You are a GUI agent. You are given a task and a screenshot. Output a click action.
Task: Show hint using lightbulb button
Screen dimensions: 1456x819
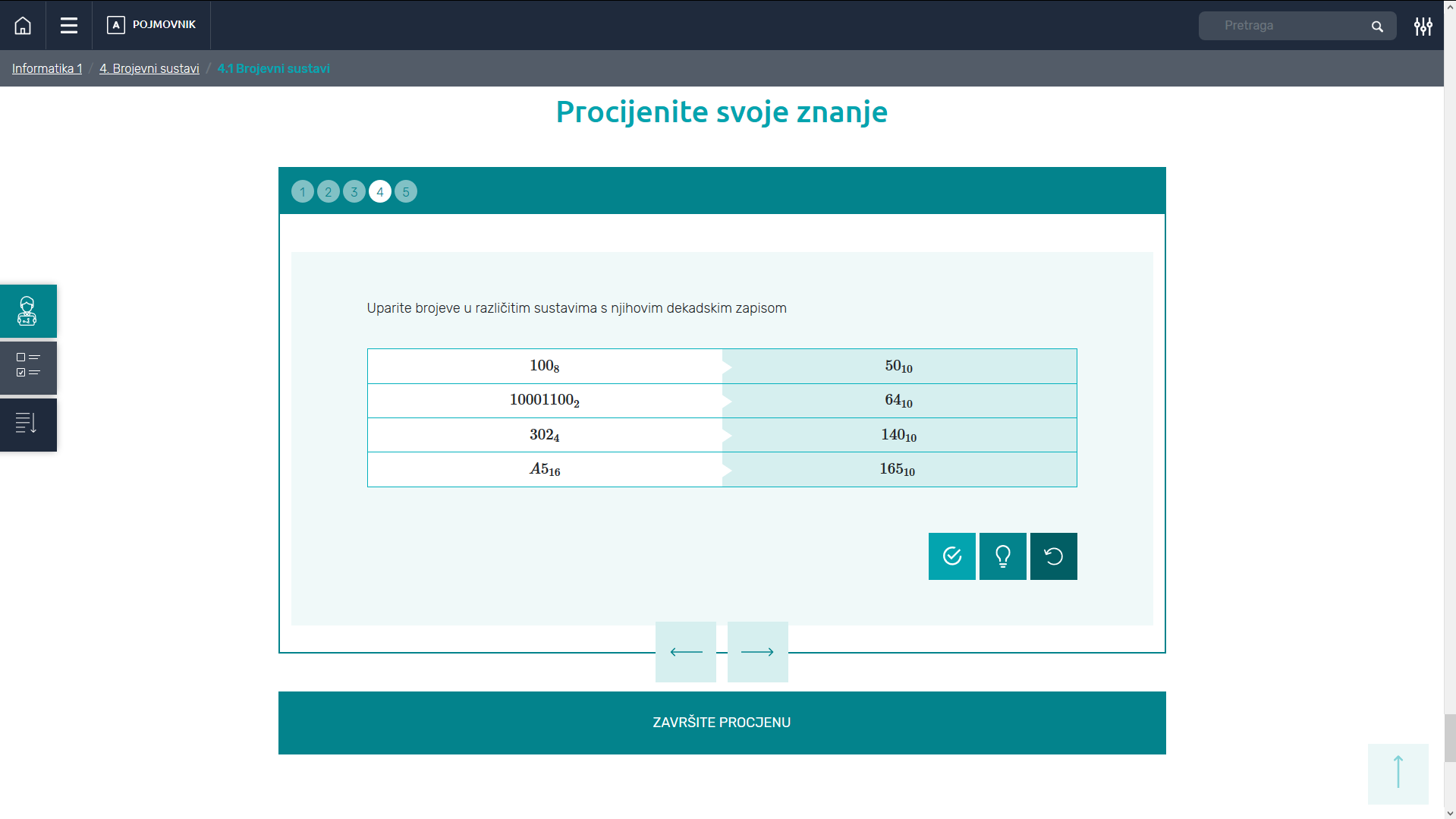pos(1002,556)
